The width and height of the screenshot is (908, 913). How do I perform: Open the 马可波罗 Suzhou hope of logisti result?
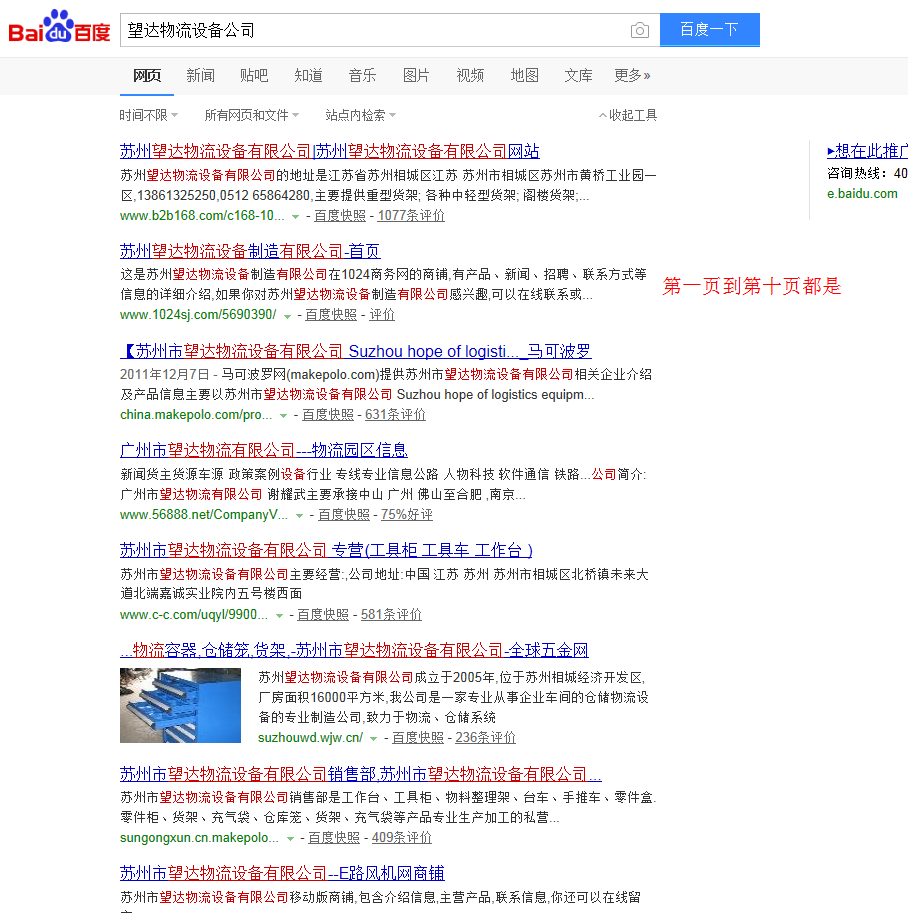(x=356, y=352)
